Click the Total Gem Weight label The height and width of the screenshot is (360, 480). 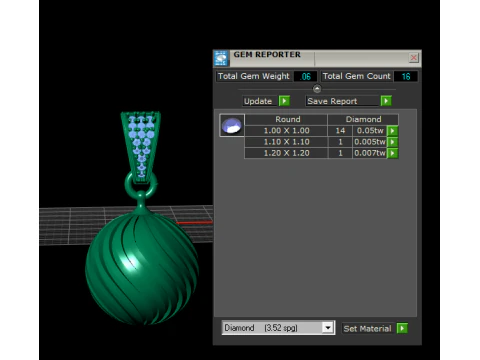click(x=254, y=76)
